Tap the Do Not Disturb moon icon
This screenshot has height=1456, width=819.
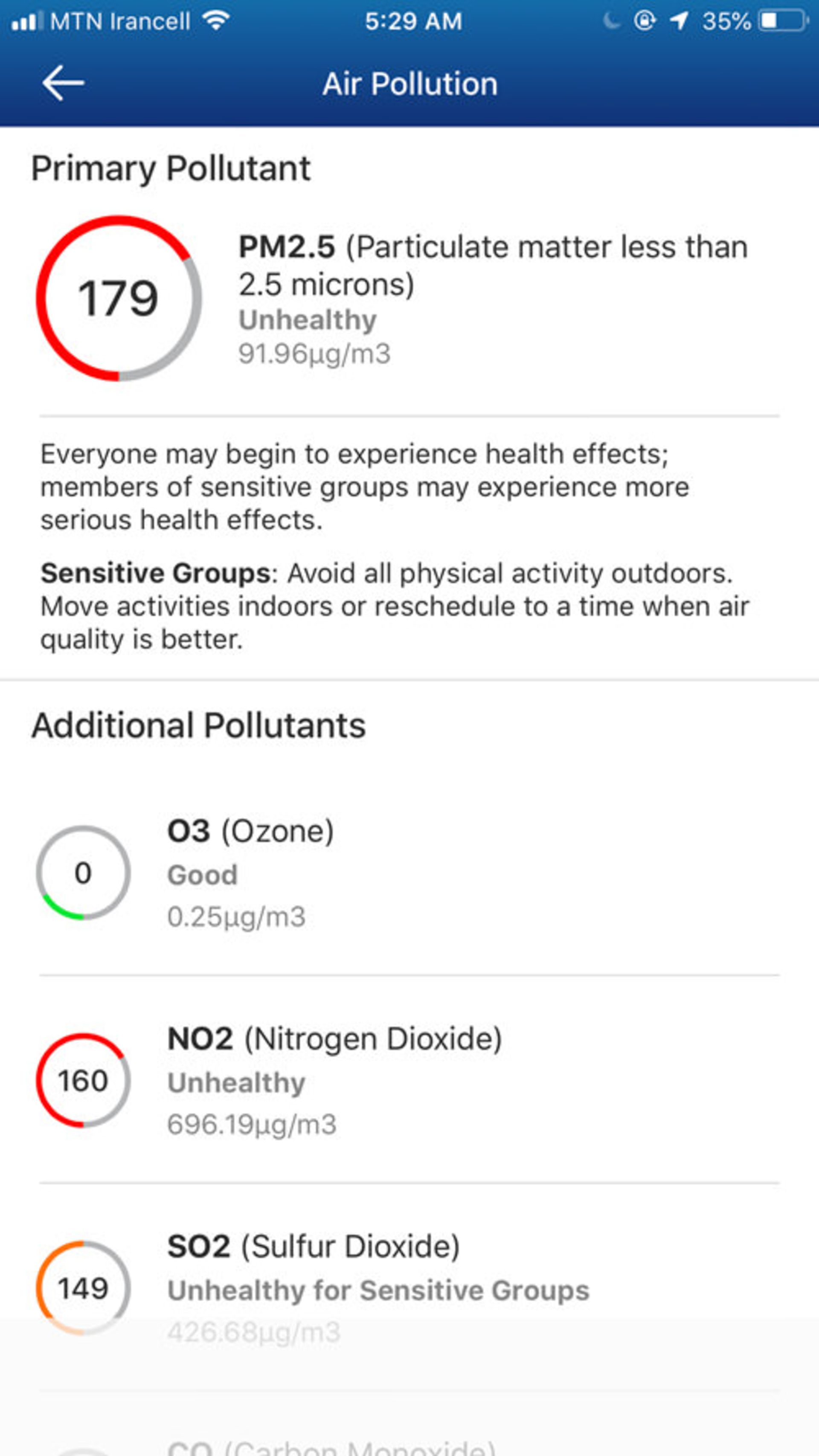(x=611, y=21)
